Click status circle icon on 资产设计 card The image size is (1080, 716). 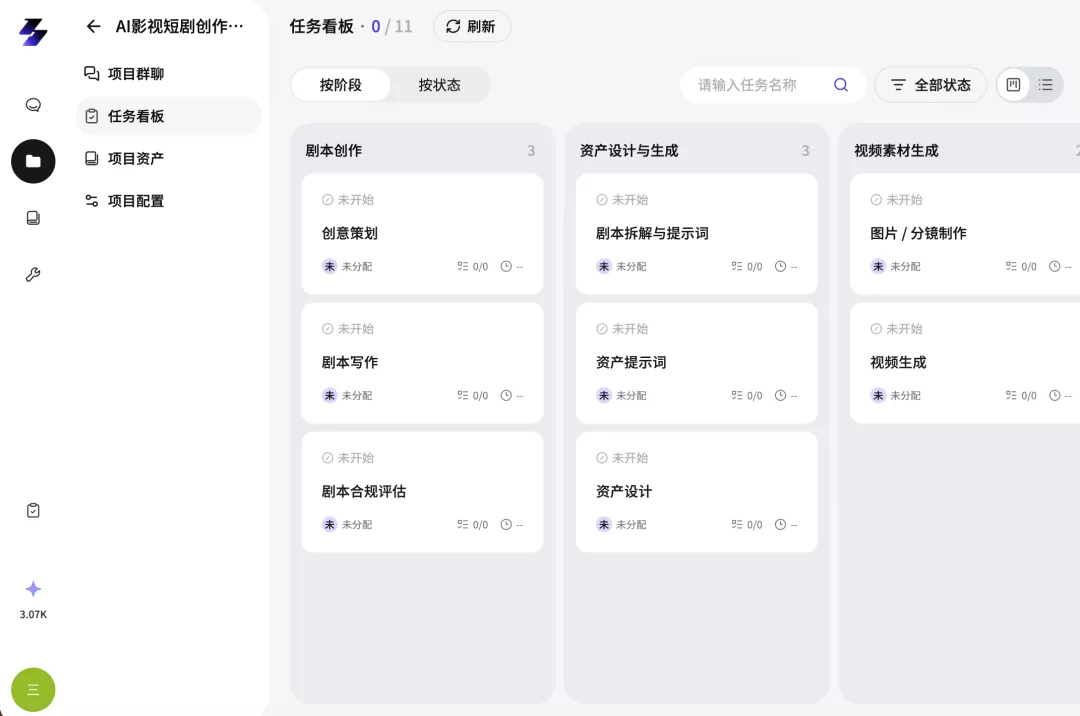(x=602, y=458)
